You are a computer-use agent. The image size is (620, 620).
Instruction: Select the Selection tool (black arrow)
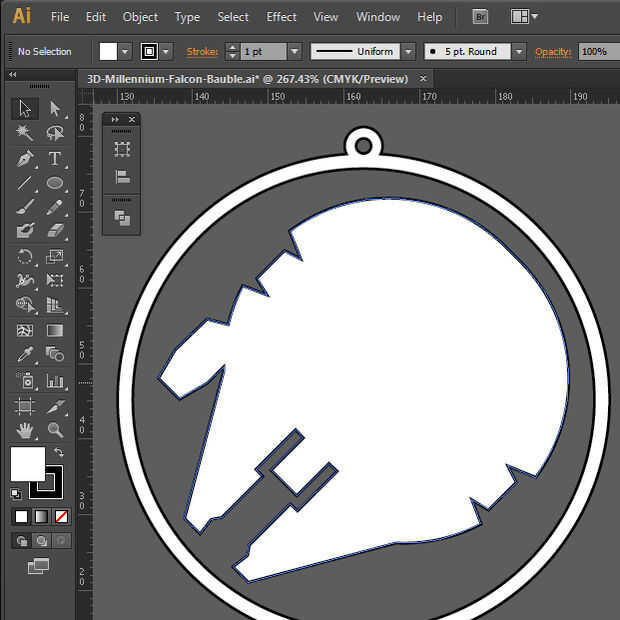point(25,109)
